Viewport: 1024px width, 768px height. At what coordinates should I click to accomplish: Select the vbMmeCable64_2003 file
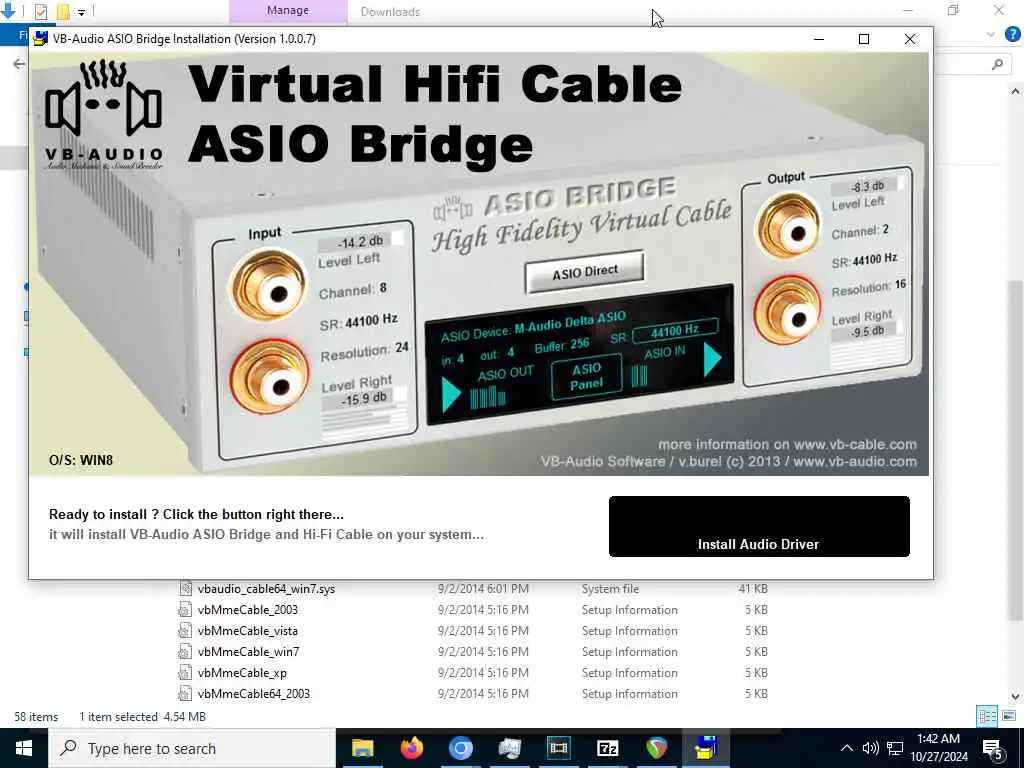(x=253, y=693)
